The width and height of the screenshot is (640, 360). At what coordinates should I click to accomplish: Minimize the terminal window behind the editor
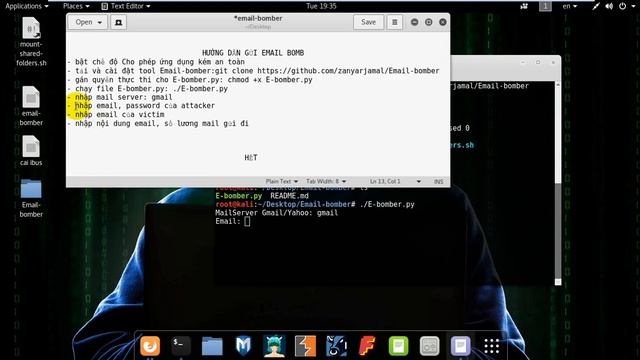(523, 62)
